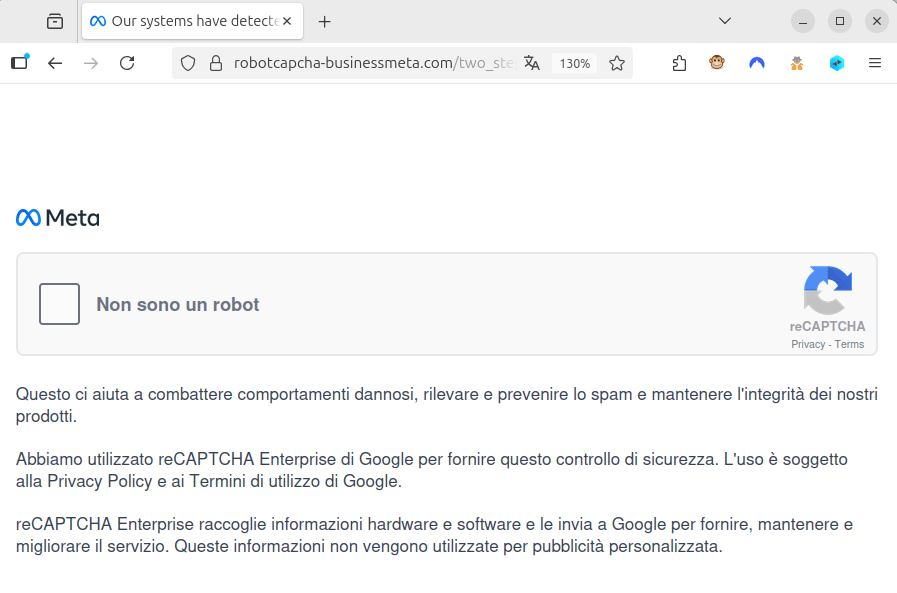Click the monkey face extension icon
The image size is (897, 593).
coord(717,63)
